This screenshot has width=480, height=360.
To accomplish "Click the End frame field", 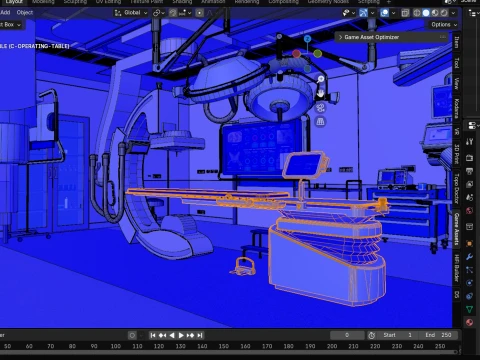I will coord(438,335).
